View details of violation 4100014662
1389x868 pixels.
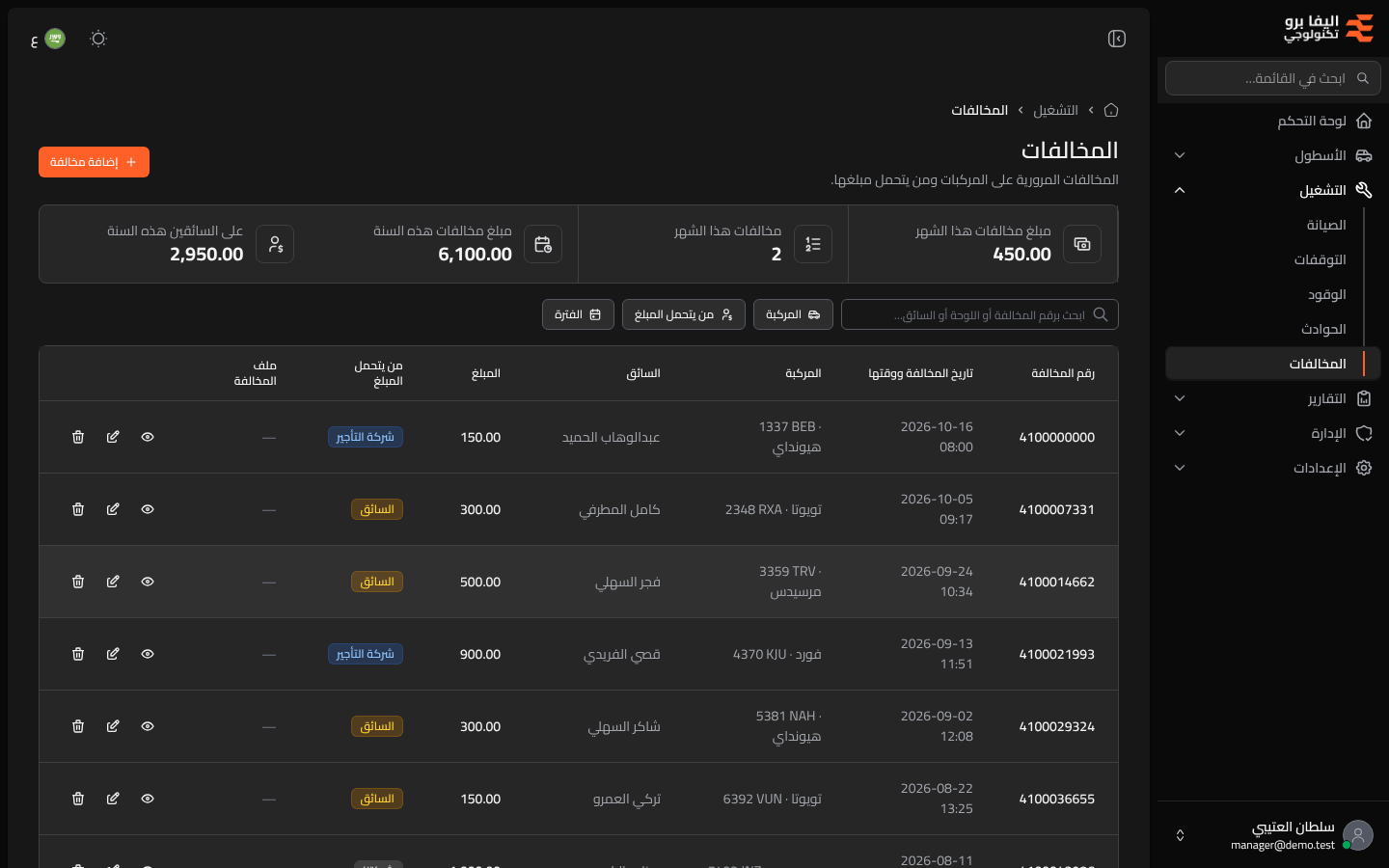[x=148, y=582]
